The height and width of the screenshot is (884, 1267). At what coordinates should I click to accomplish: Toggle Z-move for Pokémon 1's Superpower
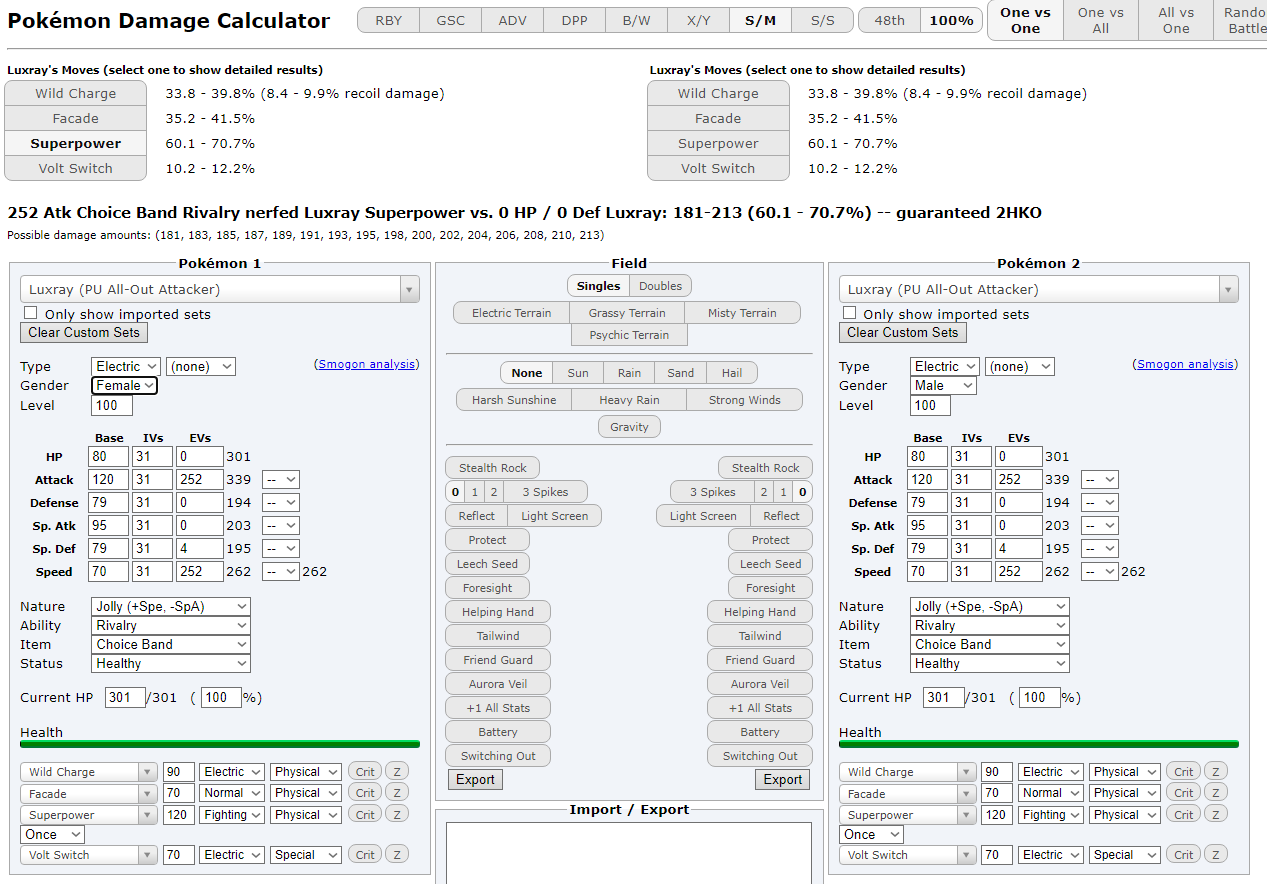(x=397, y=815)
